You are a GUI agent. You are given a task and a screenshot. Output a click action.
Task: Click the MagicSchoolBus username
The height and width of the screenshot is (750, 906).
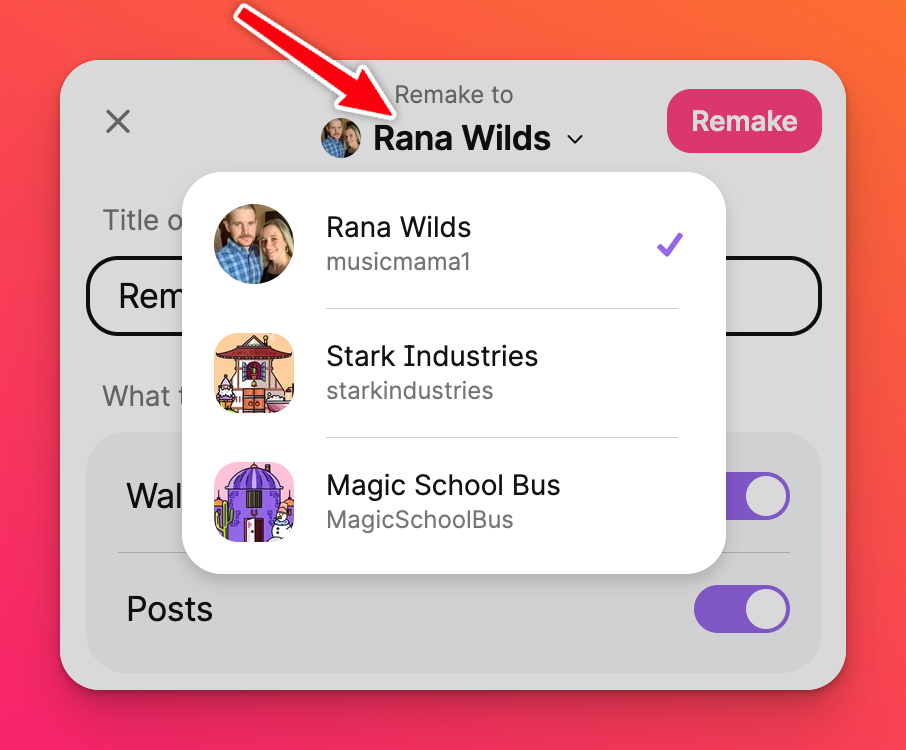coord(419,520)
